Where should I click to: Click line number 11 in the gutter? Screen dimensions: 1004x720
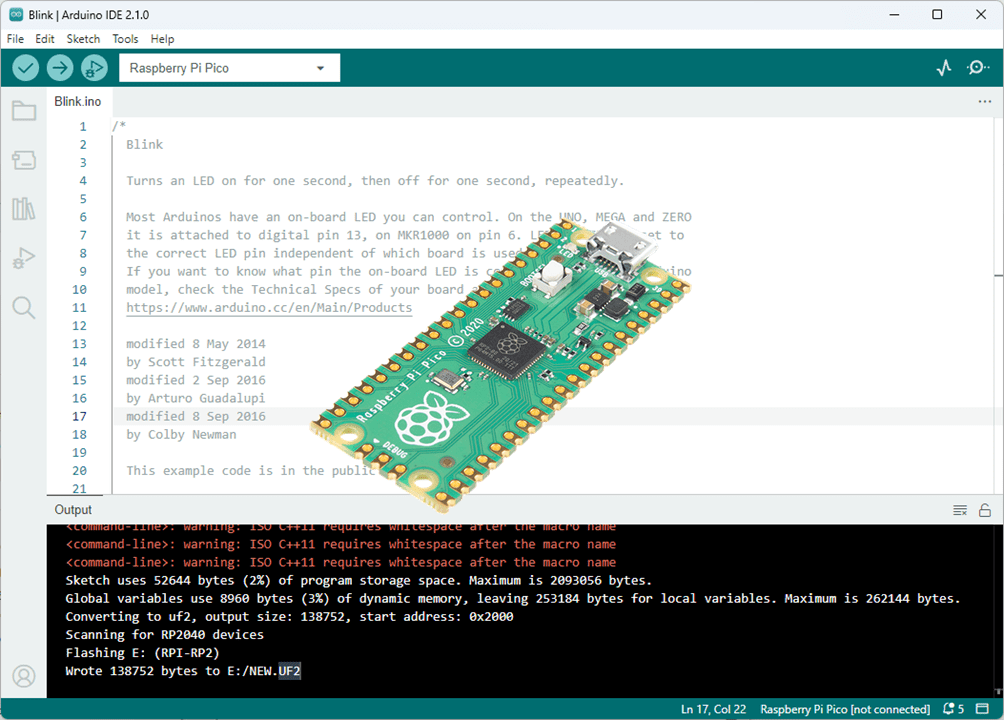pos(79,307)
